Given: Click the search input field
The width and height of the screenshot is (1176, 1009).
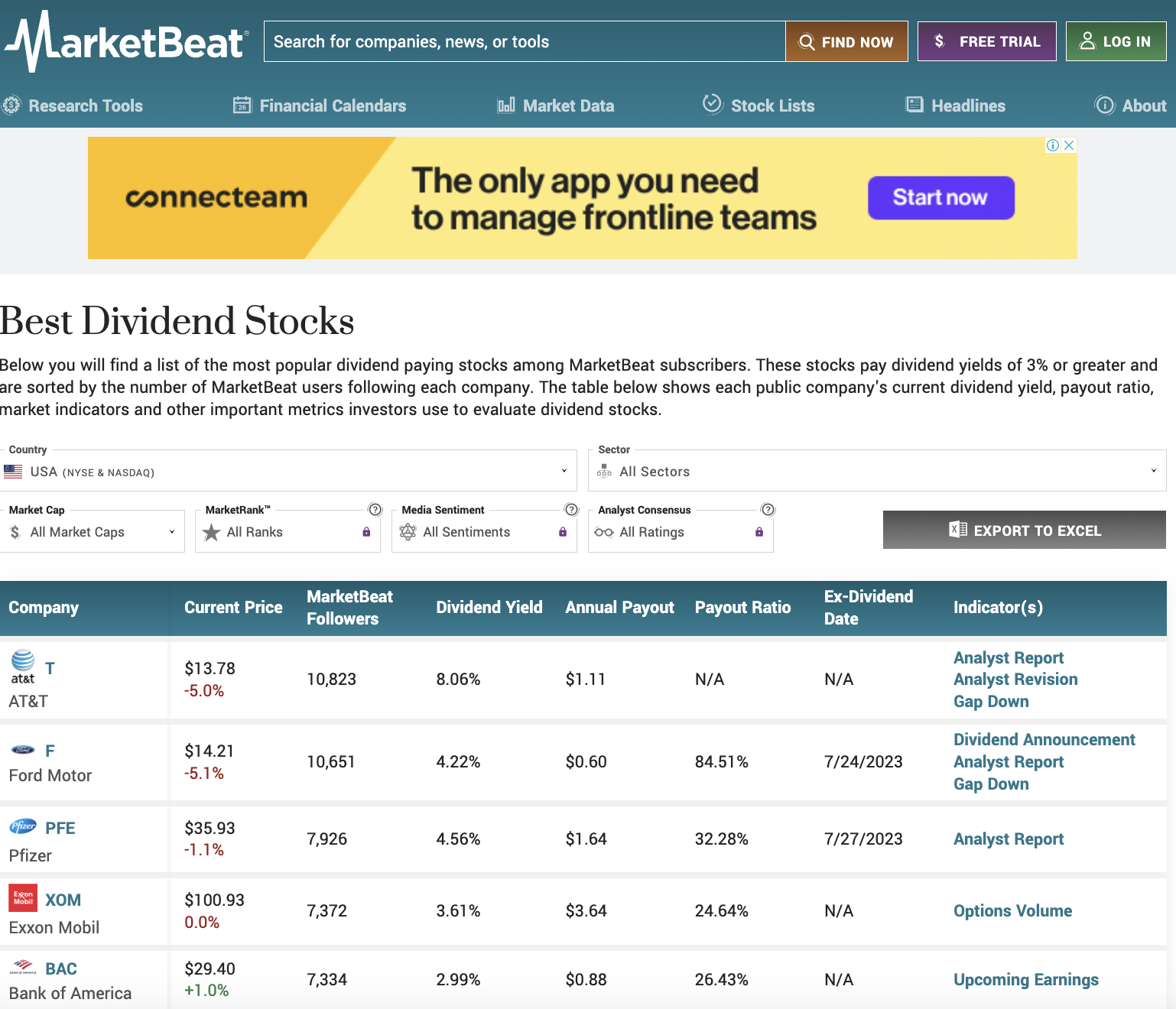Looking at the screenshot, I should (525, 41).
